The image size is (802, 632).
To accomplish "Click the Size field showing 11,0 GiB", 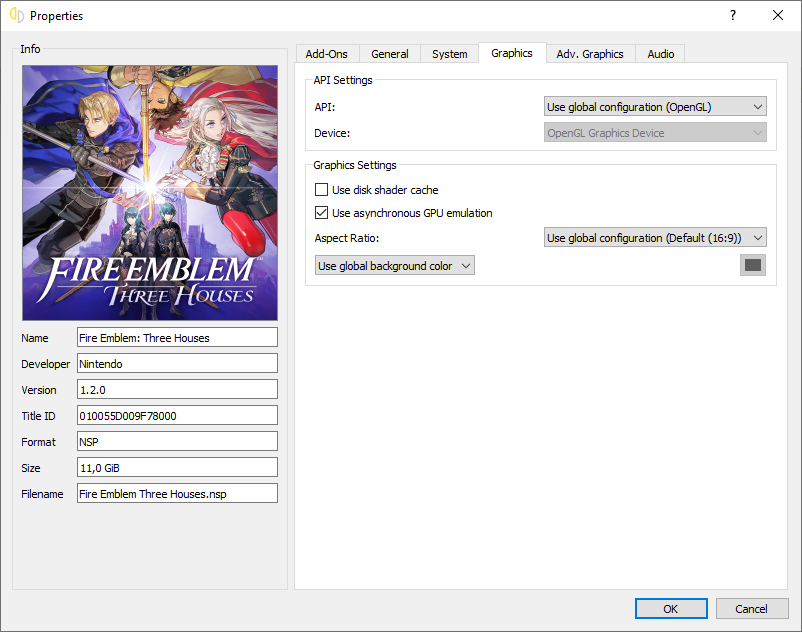I will (177, 468).
